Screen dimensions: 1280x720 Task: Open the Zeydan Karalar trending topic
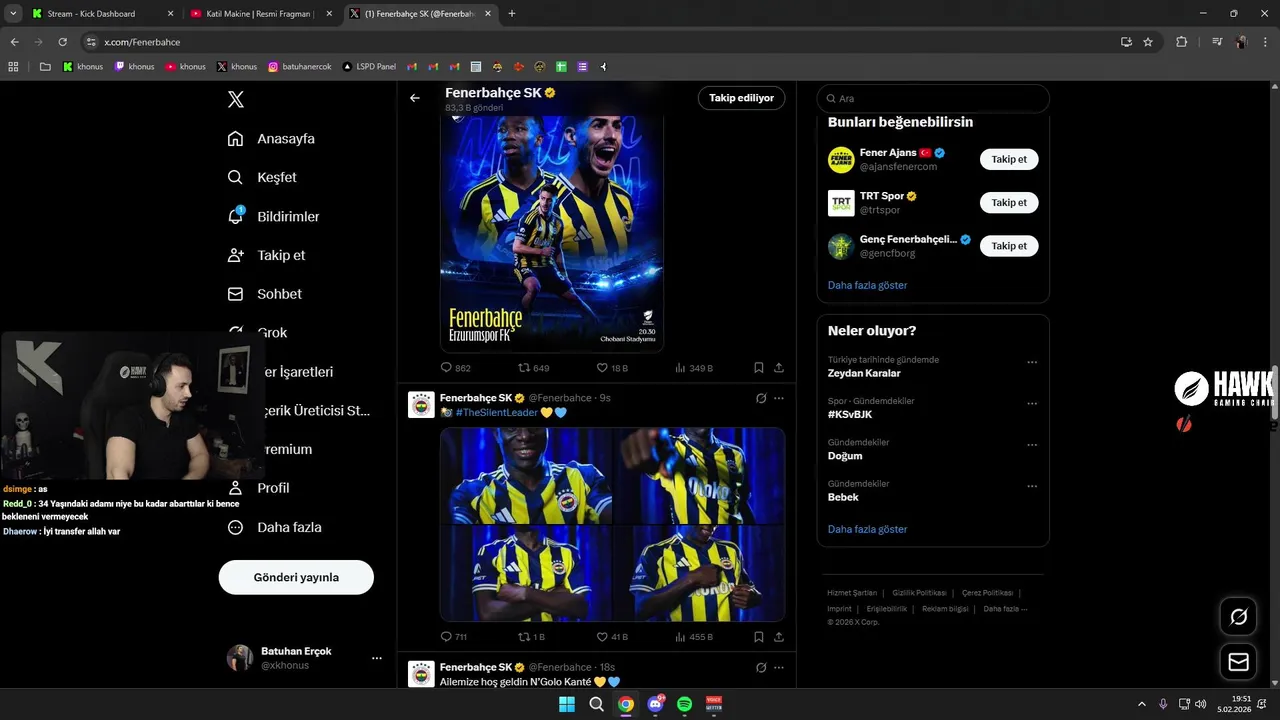click(x=864, y=373)
